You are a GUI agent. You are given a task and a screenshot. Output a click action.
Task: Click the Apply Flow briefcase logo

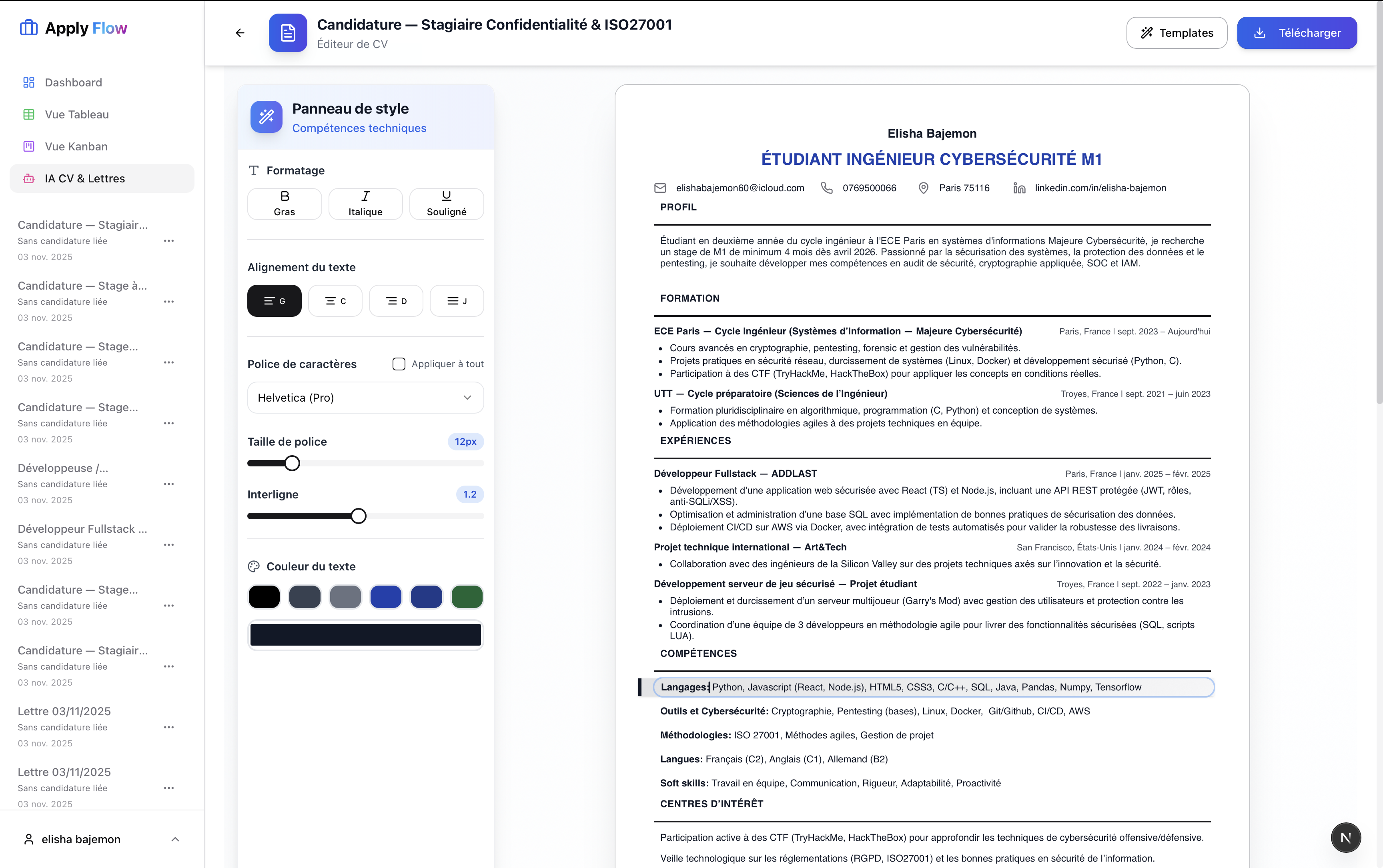click(29, 28)
